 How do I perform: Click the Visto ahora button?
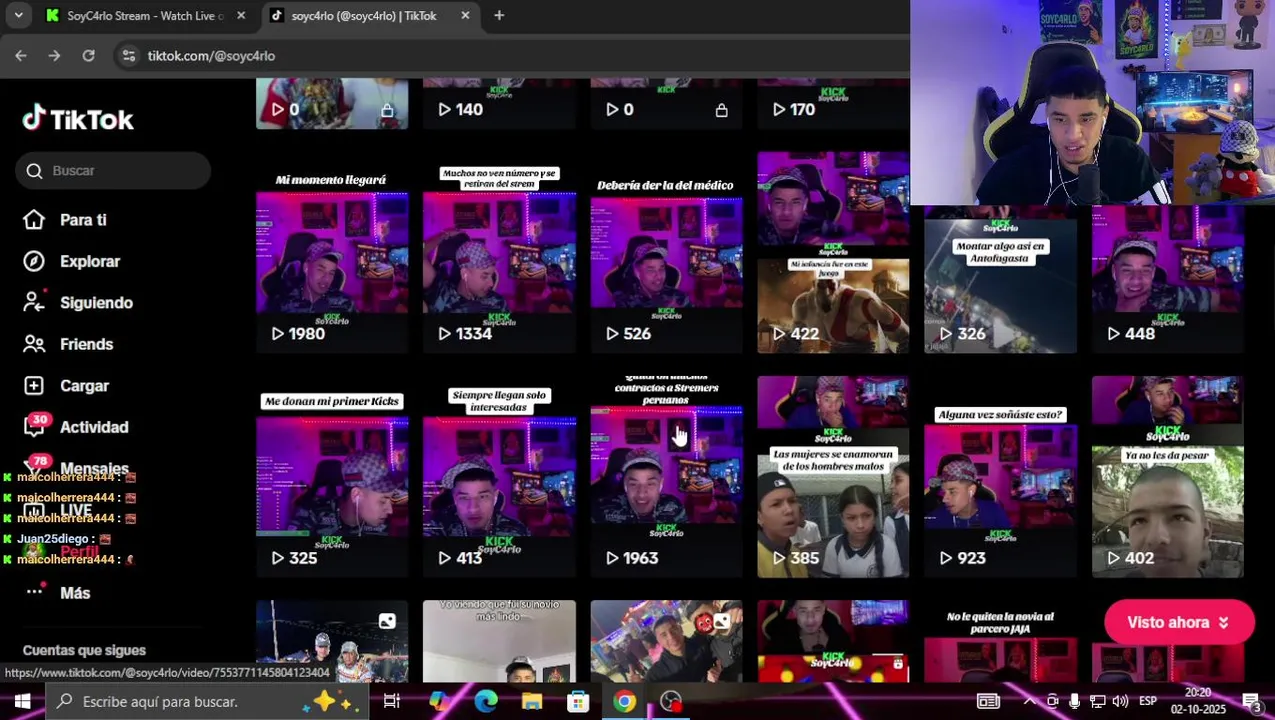(1179, 622)
